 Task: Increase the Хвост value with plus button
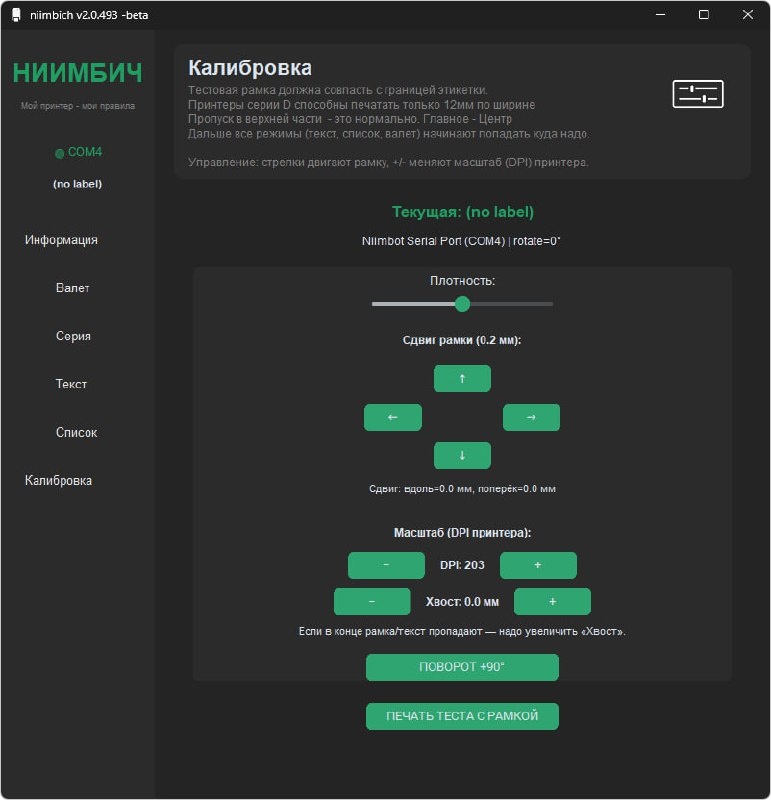[552, 602]
